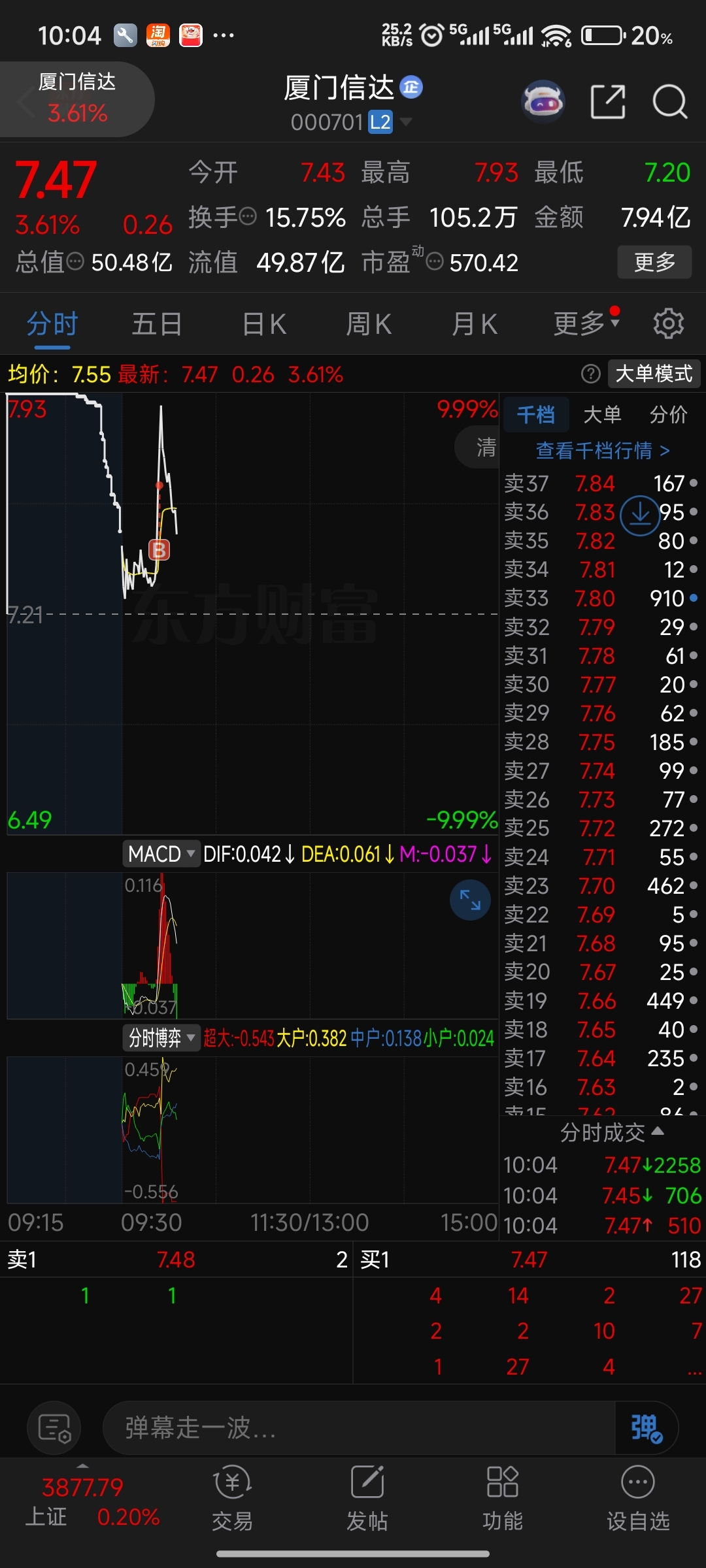The width and height of the screenshot is (706, 1568).
Task: Switch to the 日K tab
Action: coord(263,324)
